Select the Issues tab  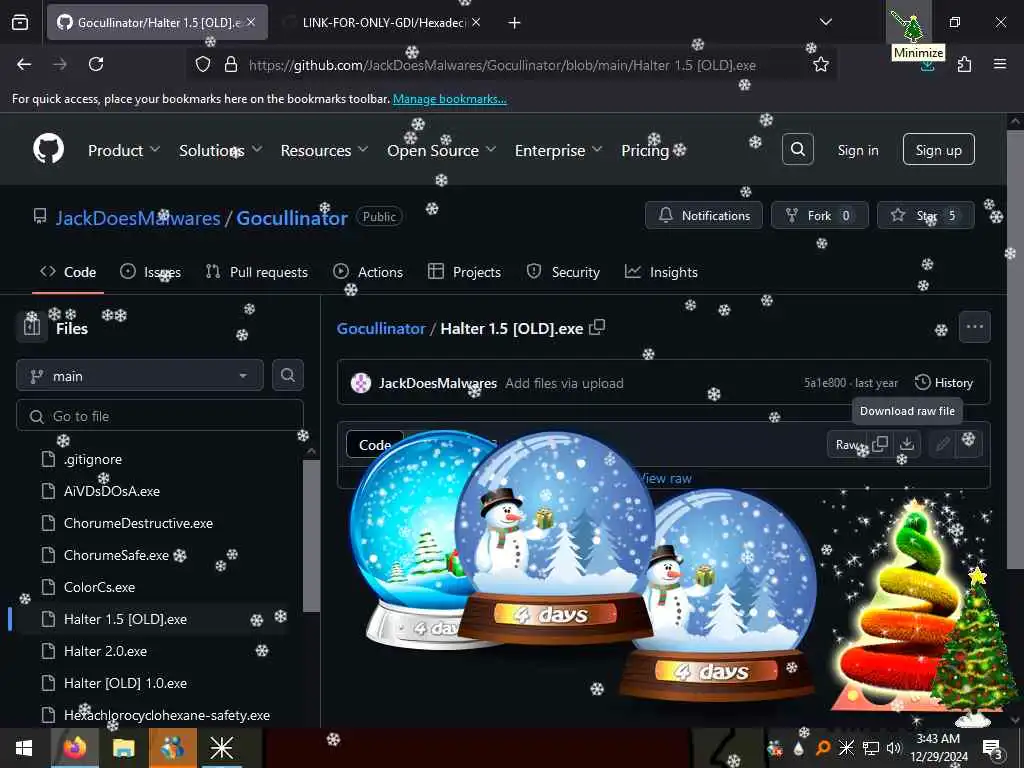(x=150, y=272)
